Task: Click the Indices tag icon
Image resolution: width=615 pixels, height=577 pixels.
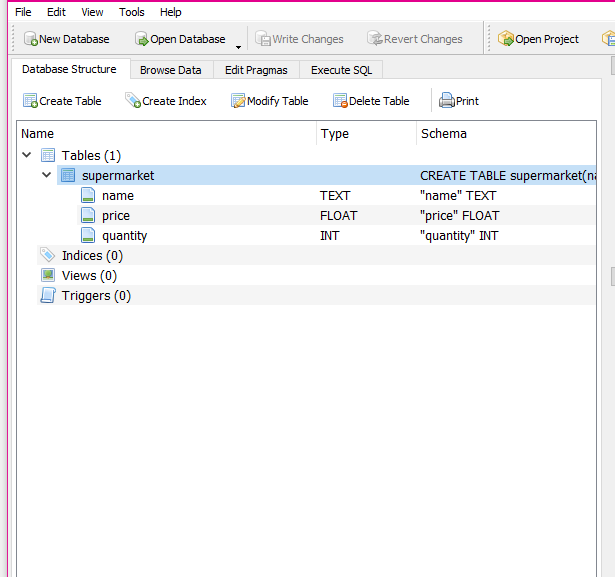Action: point(48,255)
